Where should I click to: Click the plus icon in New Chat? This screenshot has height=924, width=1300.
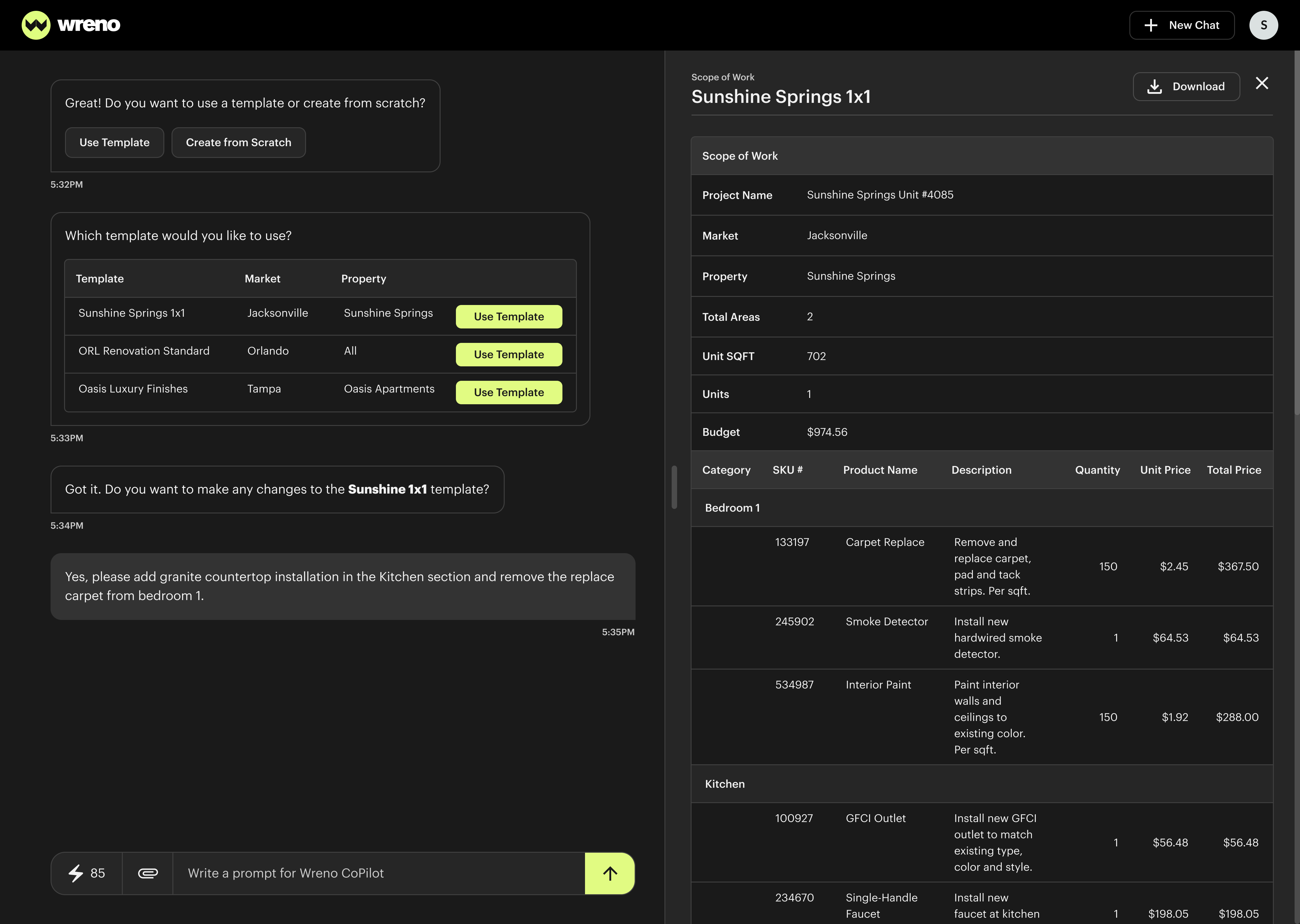1151,25
